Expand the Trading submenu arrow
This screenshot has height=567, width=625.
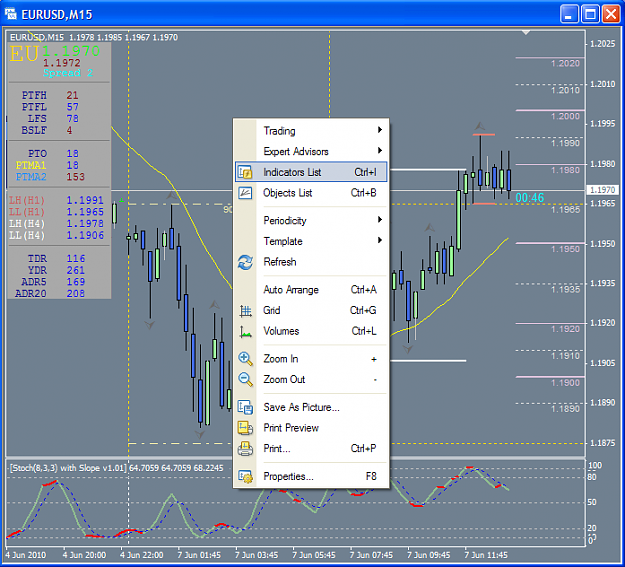380,130
